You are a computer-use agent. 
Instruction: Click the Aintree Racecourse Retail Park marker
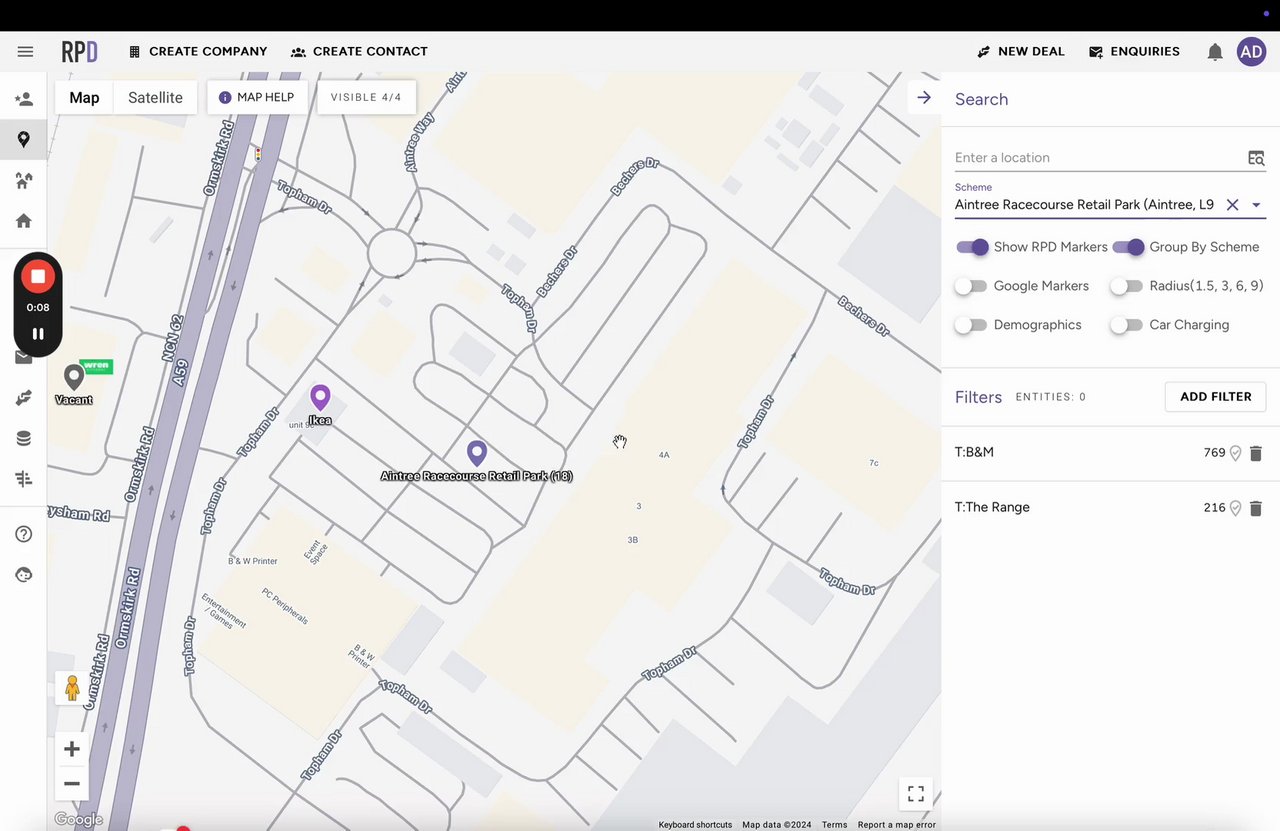coord(477,454)
